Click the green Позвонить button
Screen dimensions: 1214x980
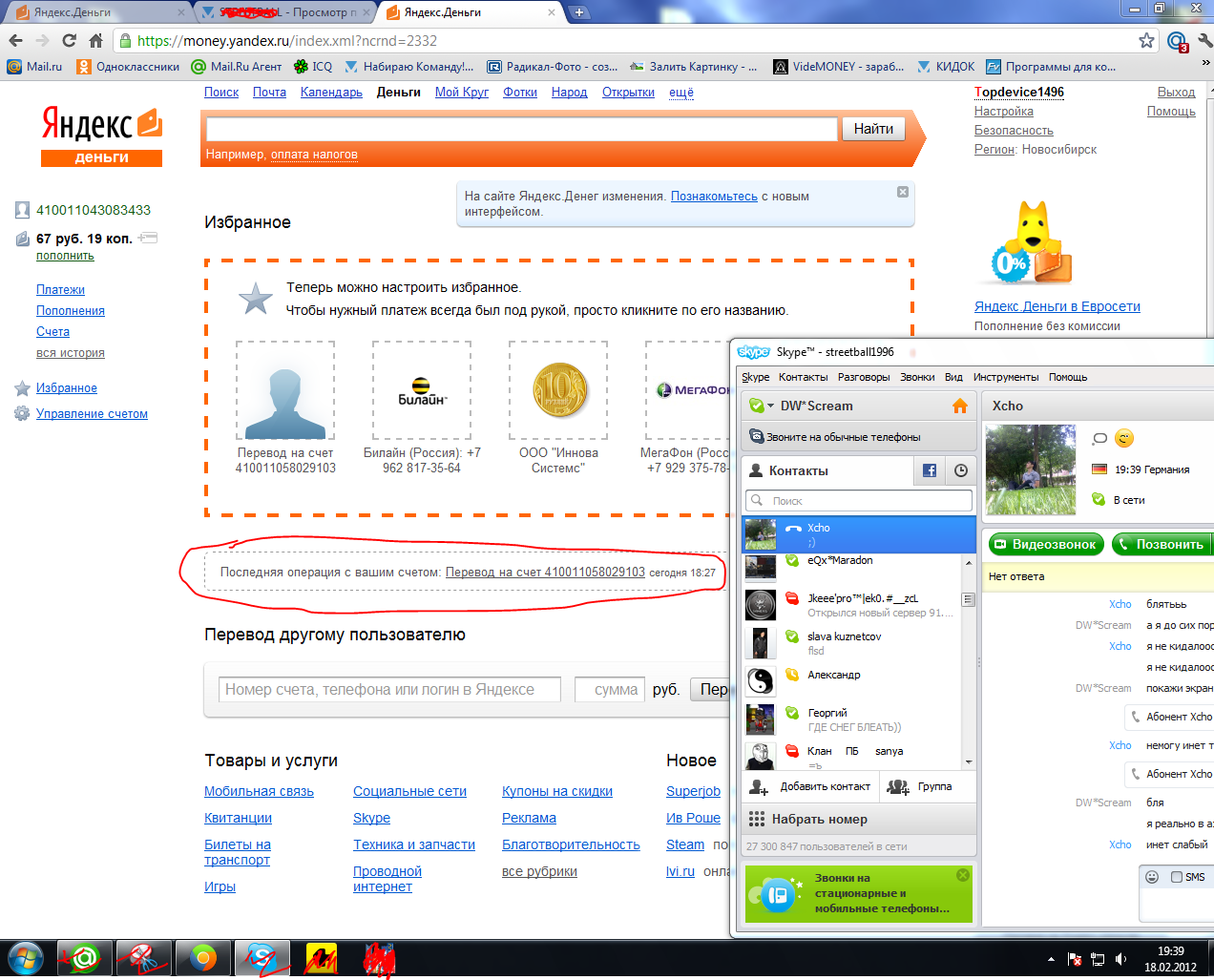click(1162, 545)
